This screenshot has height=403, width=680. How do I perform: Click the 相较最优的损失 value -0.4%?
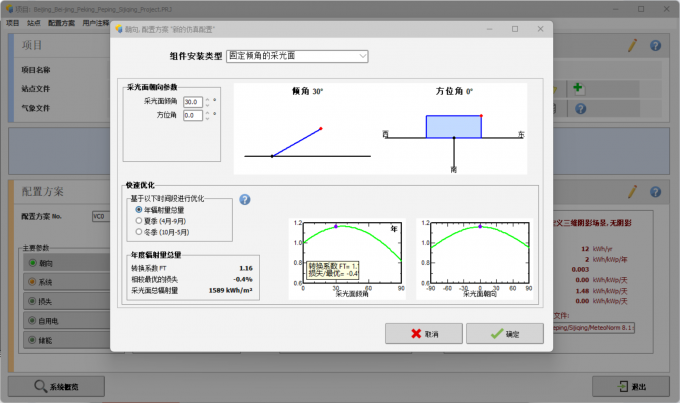[x=243, y=279]
